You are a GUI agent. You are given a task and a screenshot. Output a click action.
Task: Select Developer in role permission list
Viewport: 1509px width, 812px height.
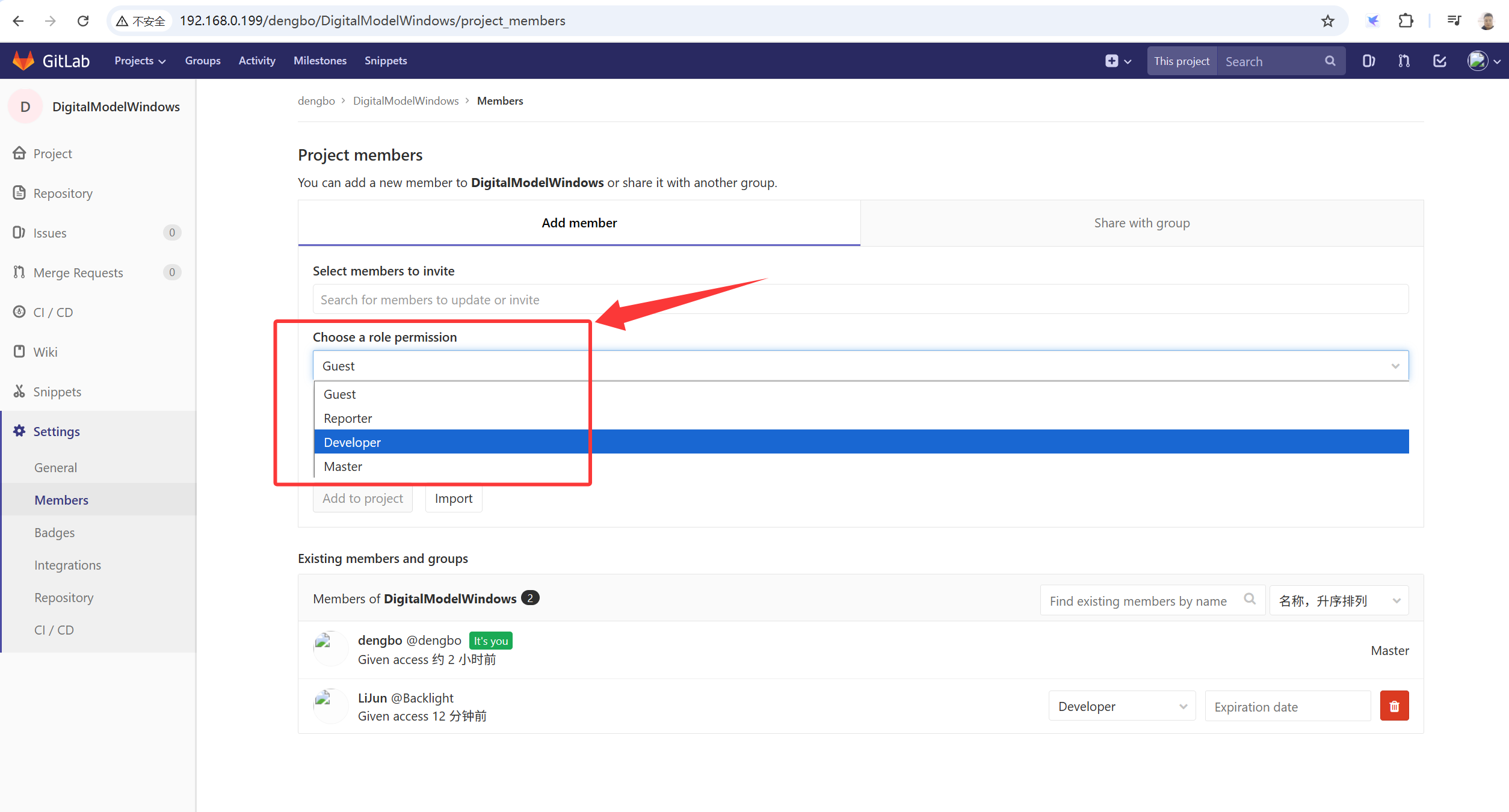pyautogui.click(x=353, y=442)
